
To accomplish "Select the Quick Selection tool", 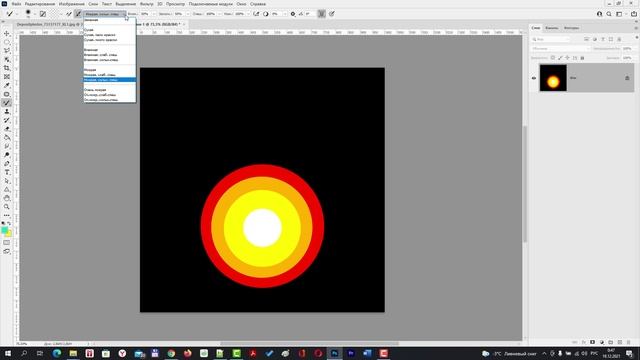I will coord(7,60).
